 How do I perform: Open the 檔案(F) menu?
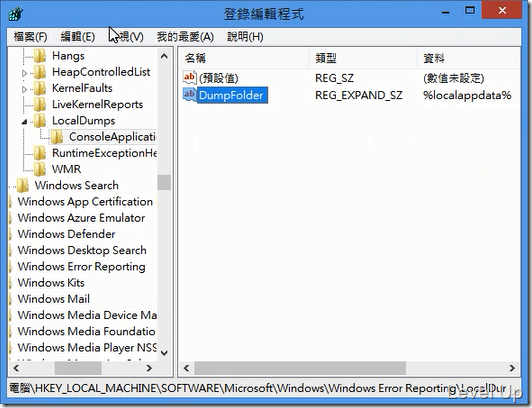click(30, 37)
